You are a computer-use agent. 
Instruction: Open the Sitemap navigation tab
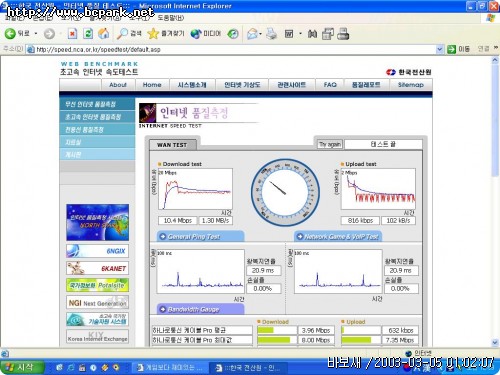(x=411, y=85)
